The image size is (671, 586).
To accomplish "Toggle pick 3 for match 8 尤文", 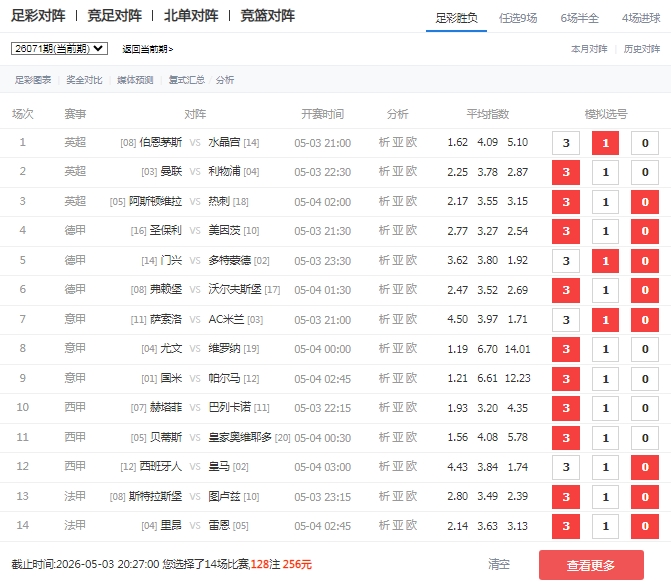I will (x=566, y=349).
